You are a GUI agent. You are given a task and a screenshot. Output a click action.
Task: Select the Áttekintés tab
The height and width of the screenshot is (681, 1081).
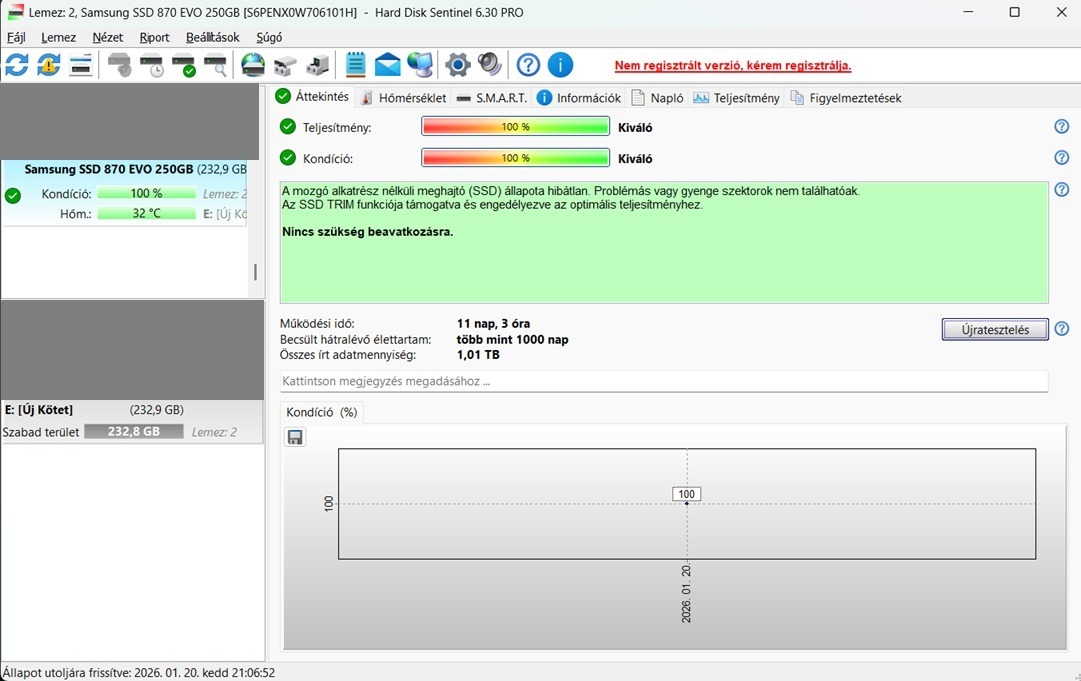[x=312, y=96]
